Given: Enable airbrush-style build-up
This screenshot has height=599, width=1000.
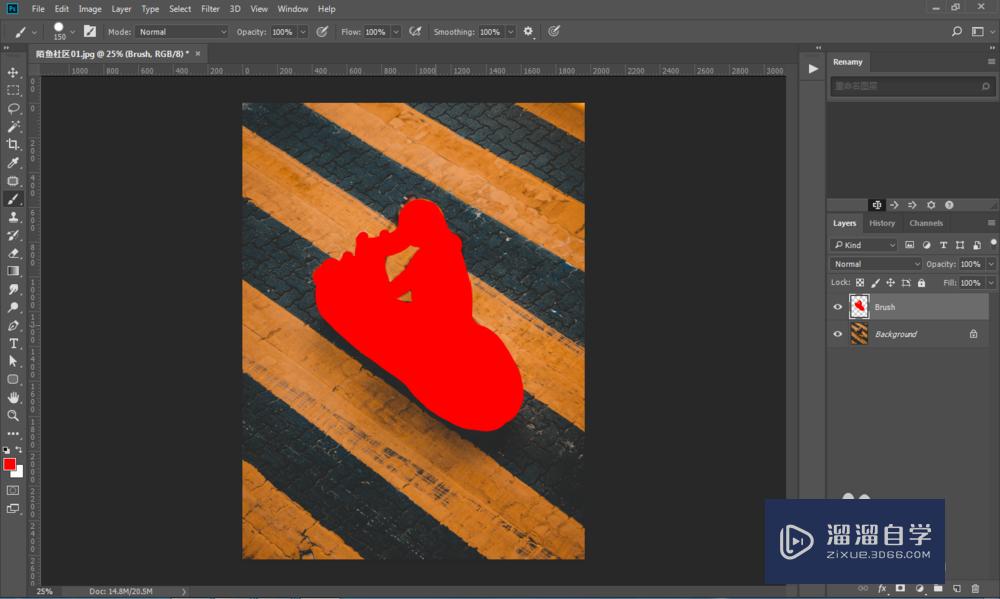Looking at the screenshot, I should point(415,31).
